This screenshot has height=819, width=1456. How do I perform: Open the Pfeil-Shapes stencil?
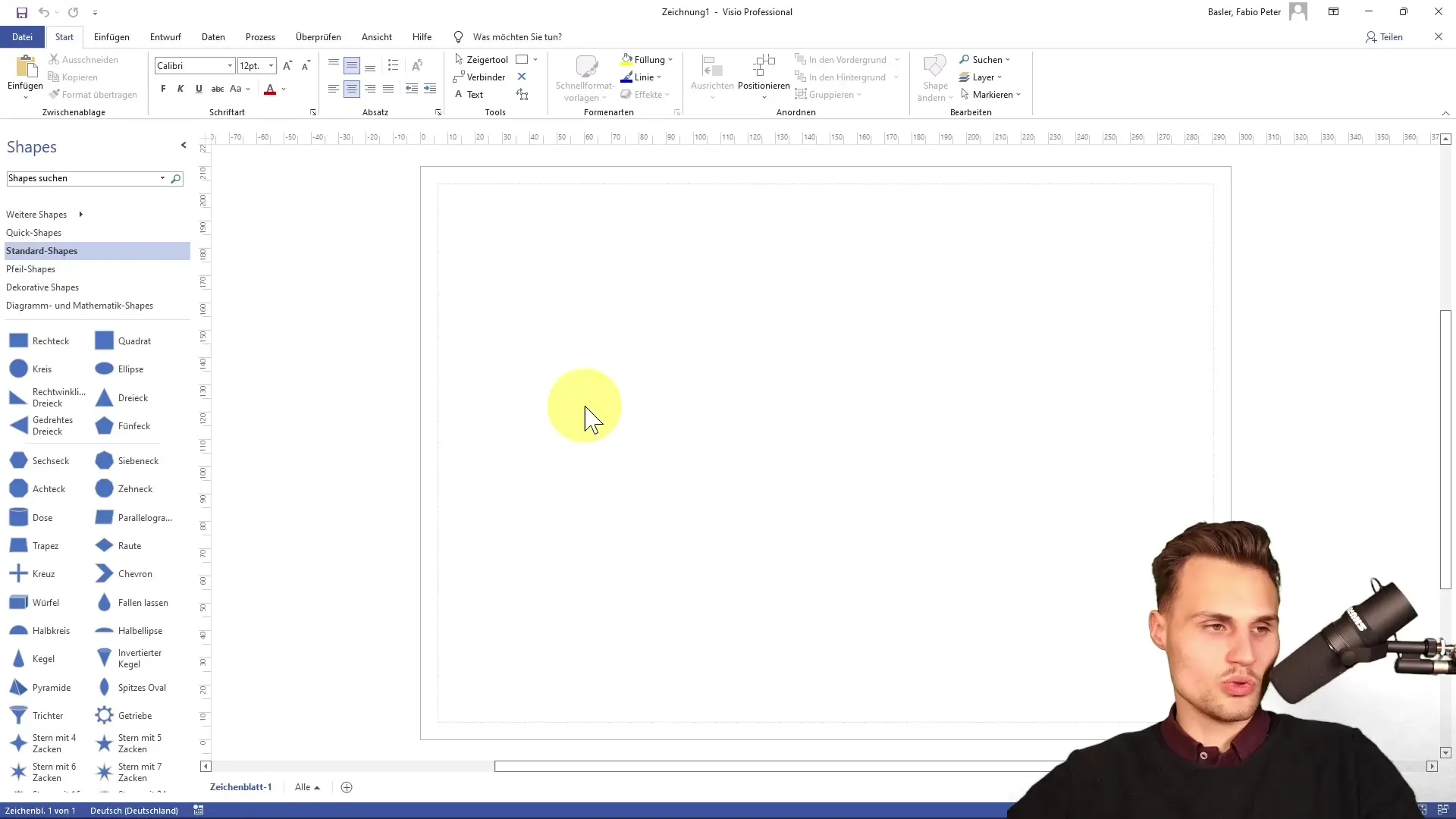click(x=97, y=269)
